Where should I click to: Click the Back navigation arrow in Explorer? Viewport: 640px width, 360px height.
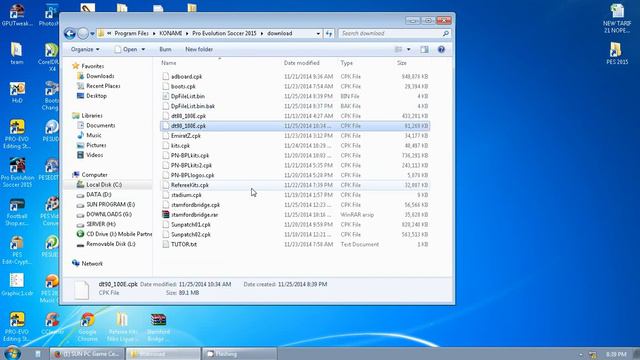tap(70, 33)
